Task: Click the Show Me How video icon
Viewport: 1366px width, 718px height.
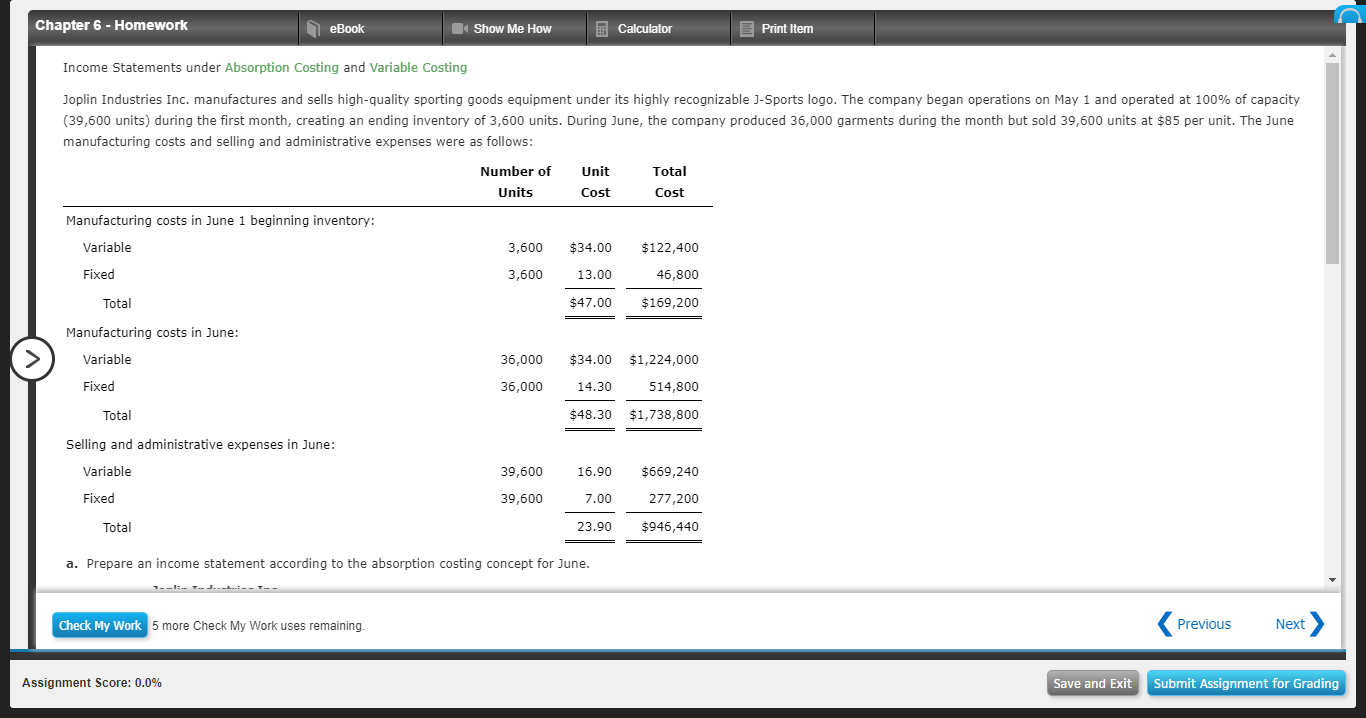Action: point(460,29)
